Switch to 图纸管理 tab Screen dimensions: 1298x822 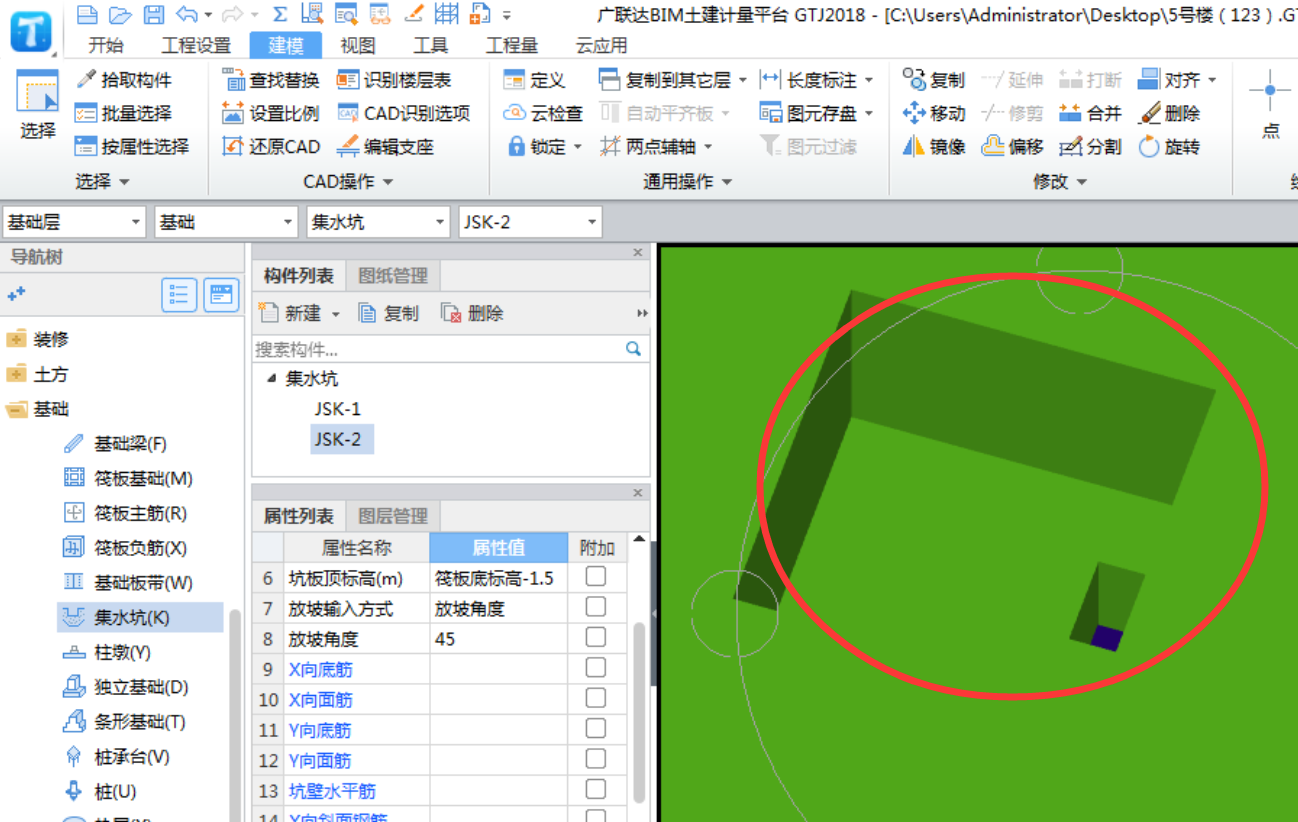pyautogui.click(x=393, y=276)
